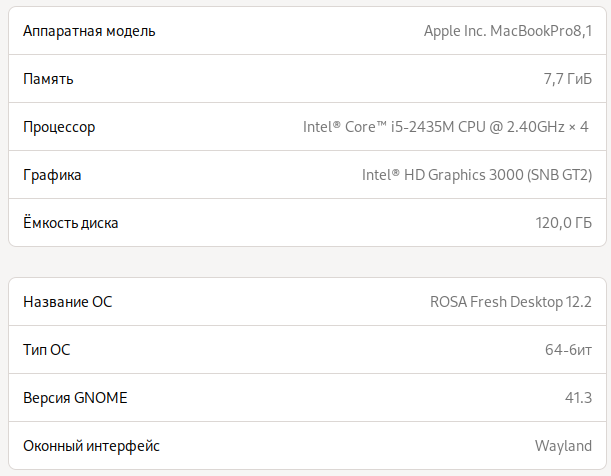Click the Графика label
This screenshot has height=476, width=611.
click(52, 175)
